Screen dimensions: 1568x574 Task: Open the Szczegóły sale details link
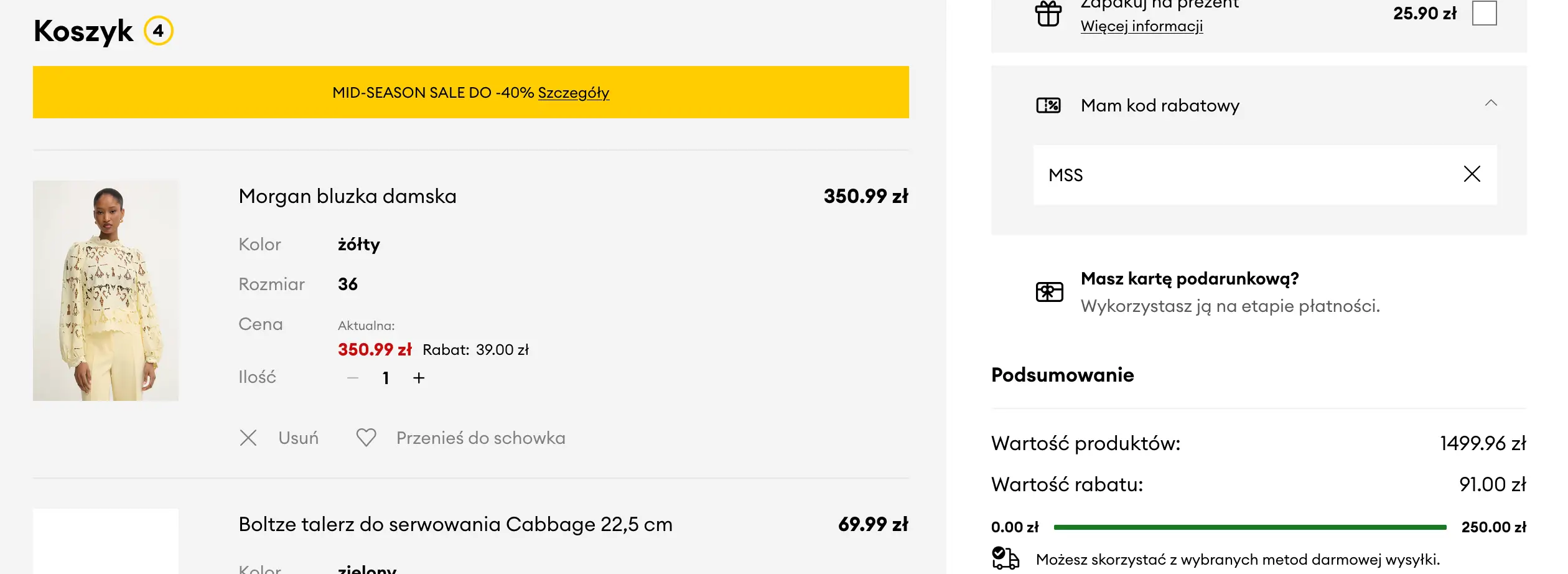(x=573, y=93)
